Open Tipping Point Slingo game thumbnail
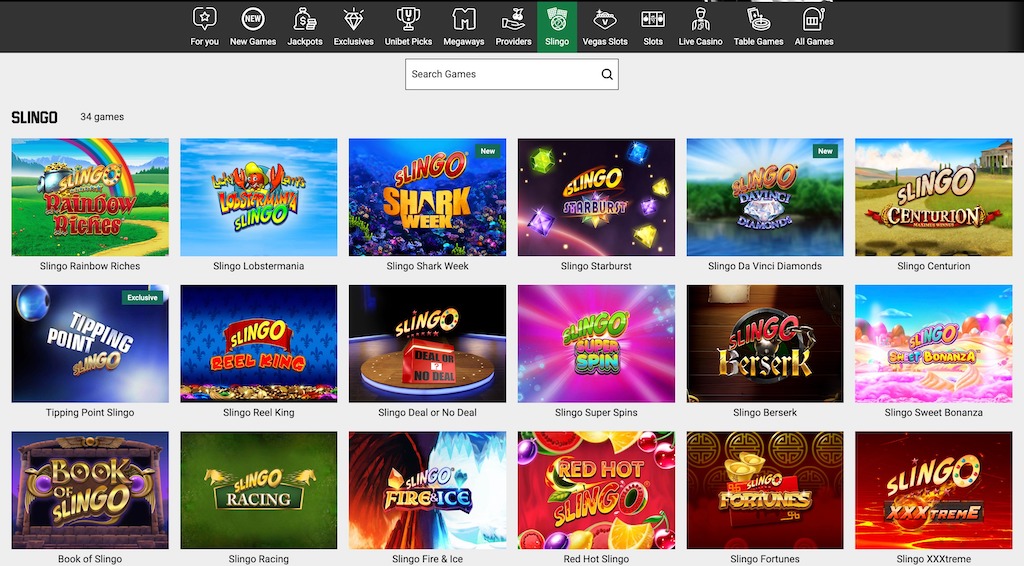The height and width of the screenshot is (566, 1024). [x=90, y=343]
